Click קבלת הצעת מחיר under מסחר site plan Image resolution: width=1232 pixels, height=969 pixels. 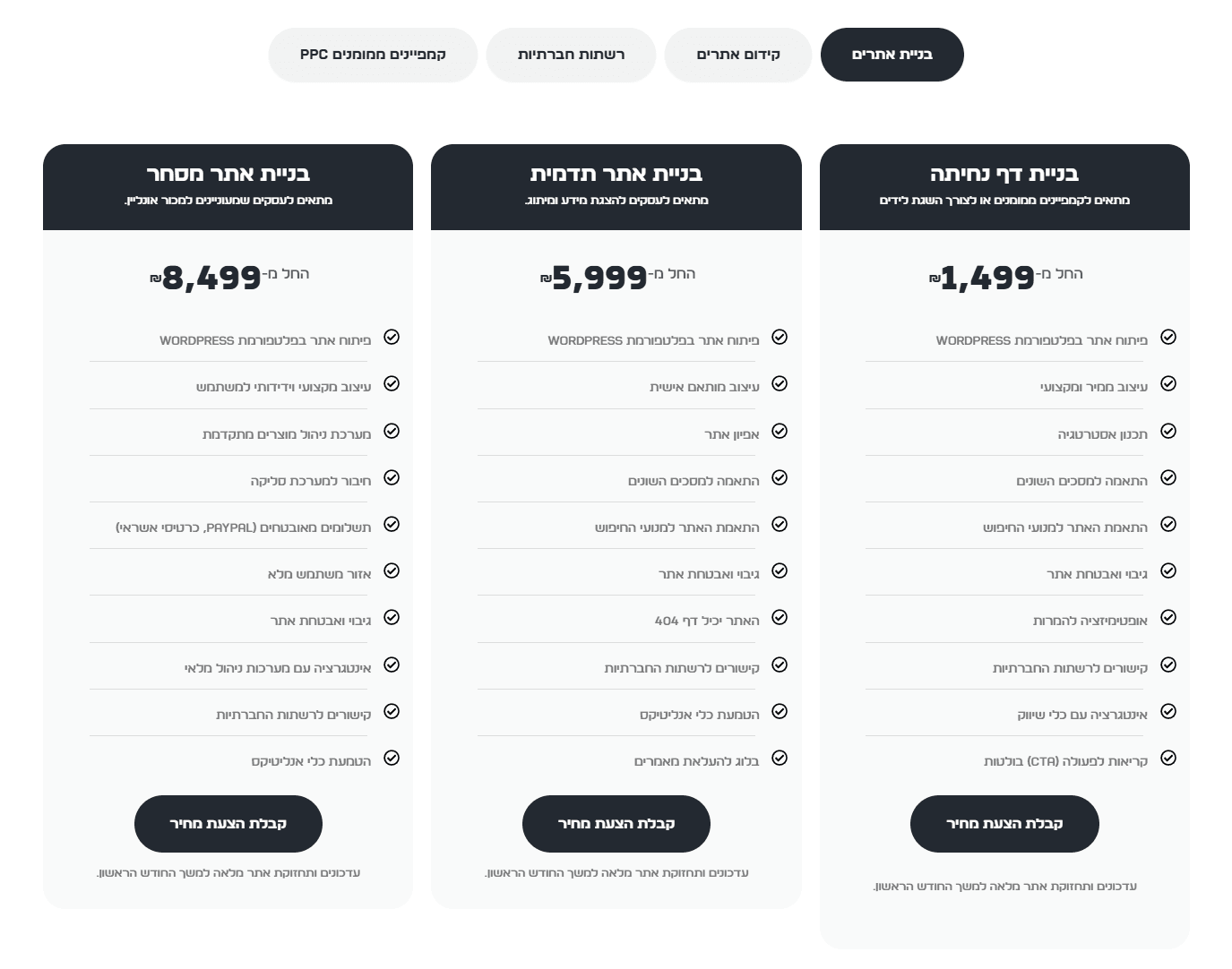[x=228, y=824]
